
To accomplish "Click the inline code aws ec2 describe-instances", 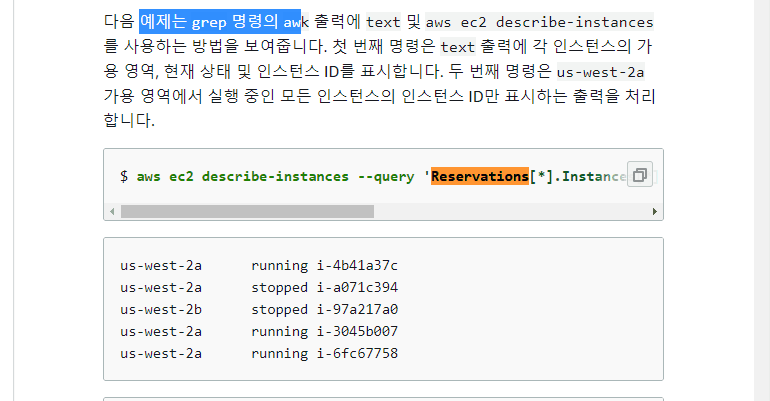I will [539, 23].
